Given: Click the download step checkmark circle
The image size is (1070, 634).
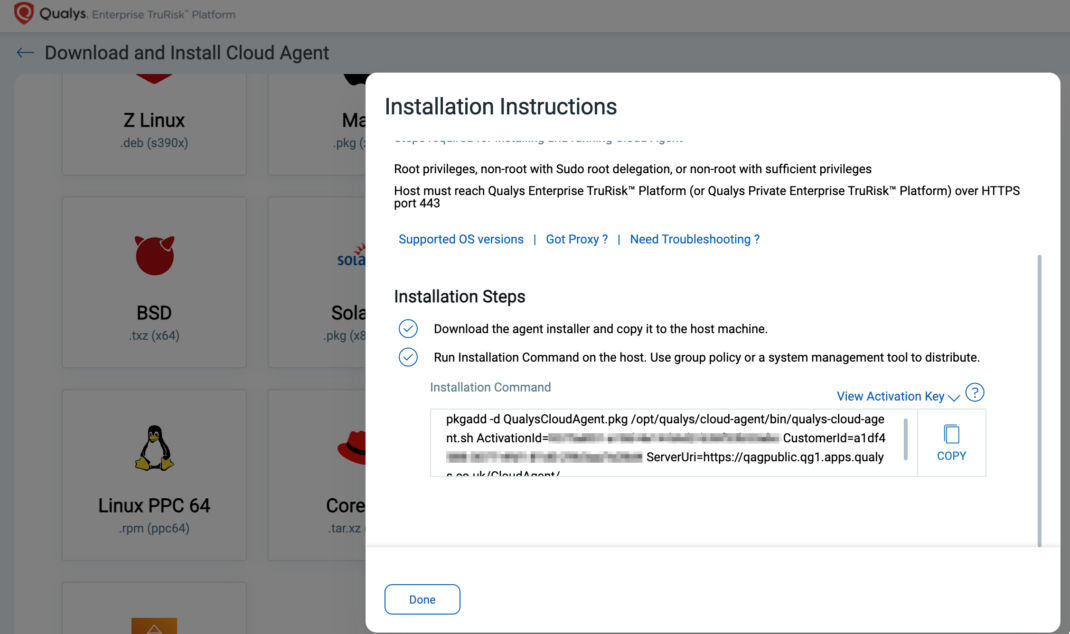Looking at the screenshot, I should [408, 329].
